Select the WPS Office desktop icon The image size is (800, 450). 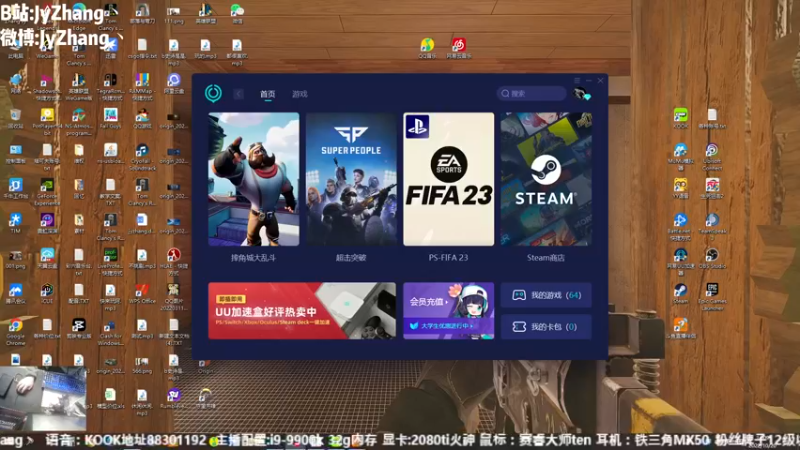pos(142,294)
